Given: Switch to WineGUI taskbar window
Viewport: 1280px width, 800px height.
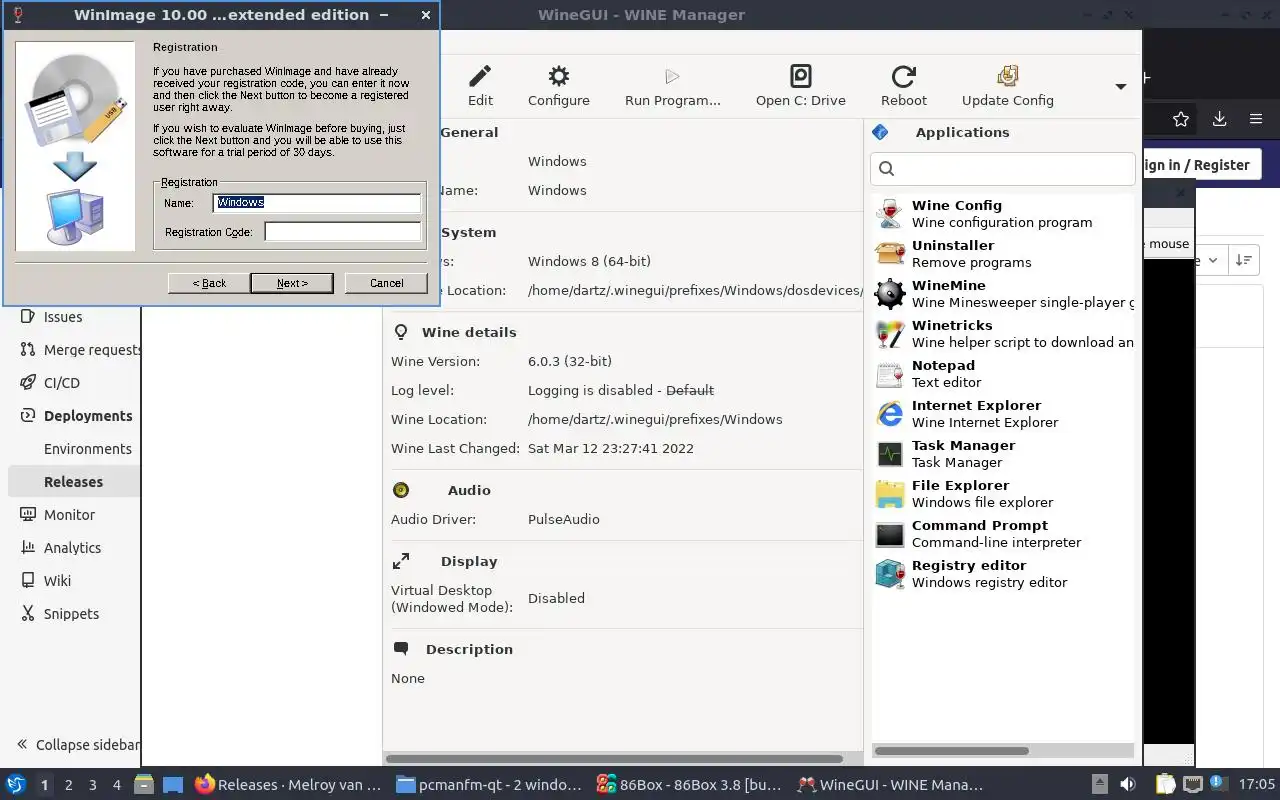Looking at the screenshot, I should tap(888, 785).
